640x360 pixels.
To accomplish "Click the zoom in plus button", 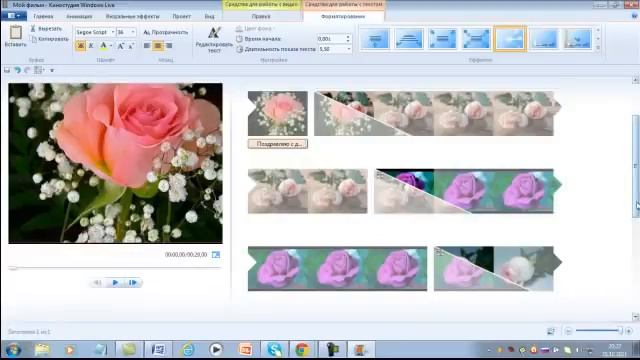I will pyautogui.click(x=629, y=331).
